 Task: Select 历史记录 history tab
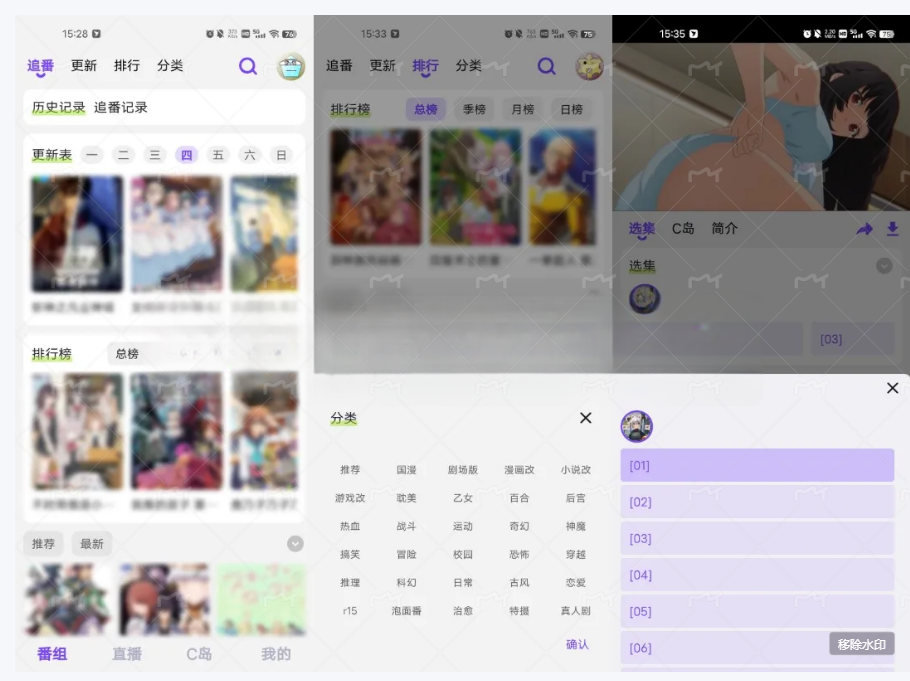coord(58,107)
